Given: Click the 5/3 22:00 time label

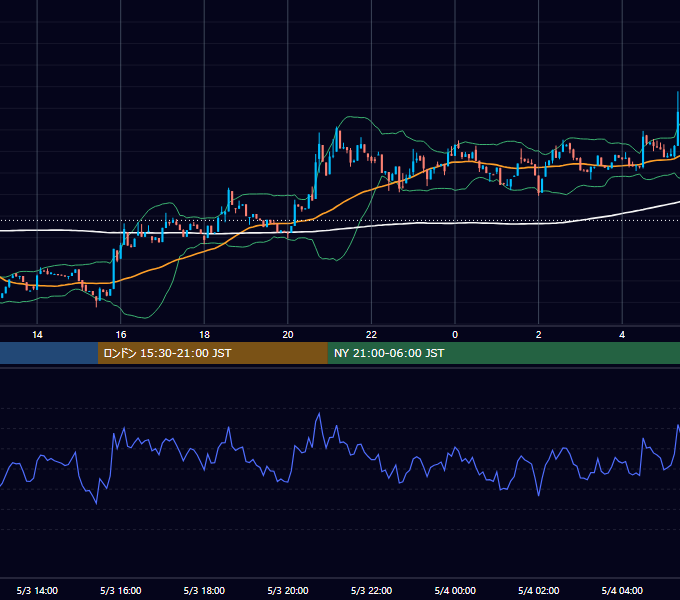Looking at the screenshot, I should pyautogui.click(x=371, y=590).
